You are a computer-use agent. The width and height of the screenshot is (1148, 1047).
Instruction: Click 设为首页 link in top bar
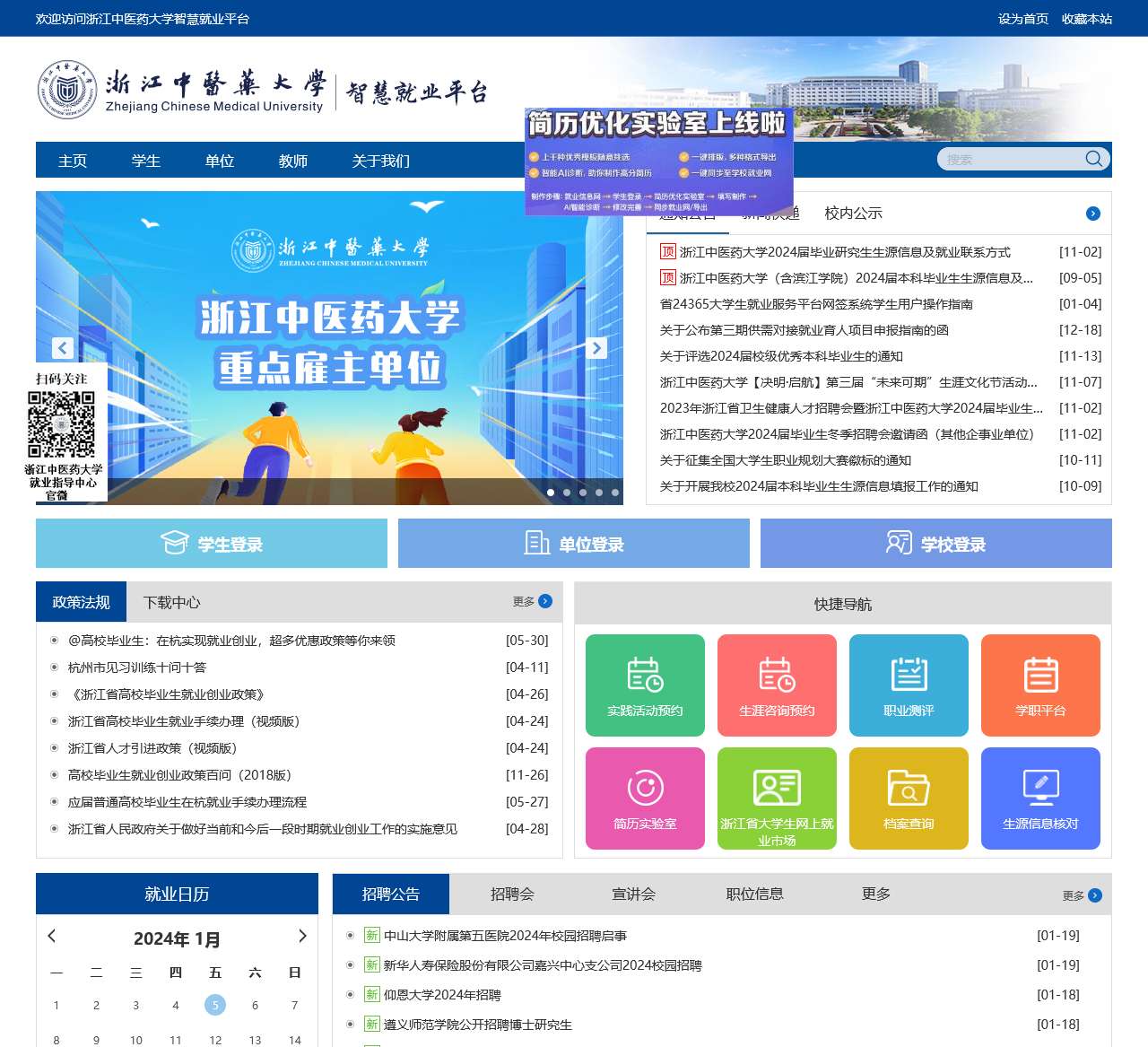pos(1023,19)
